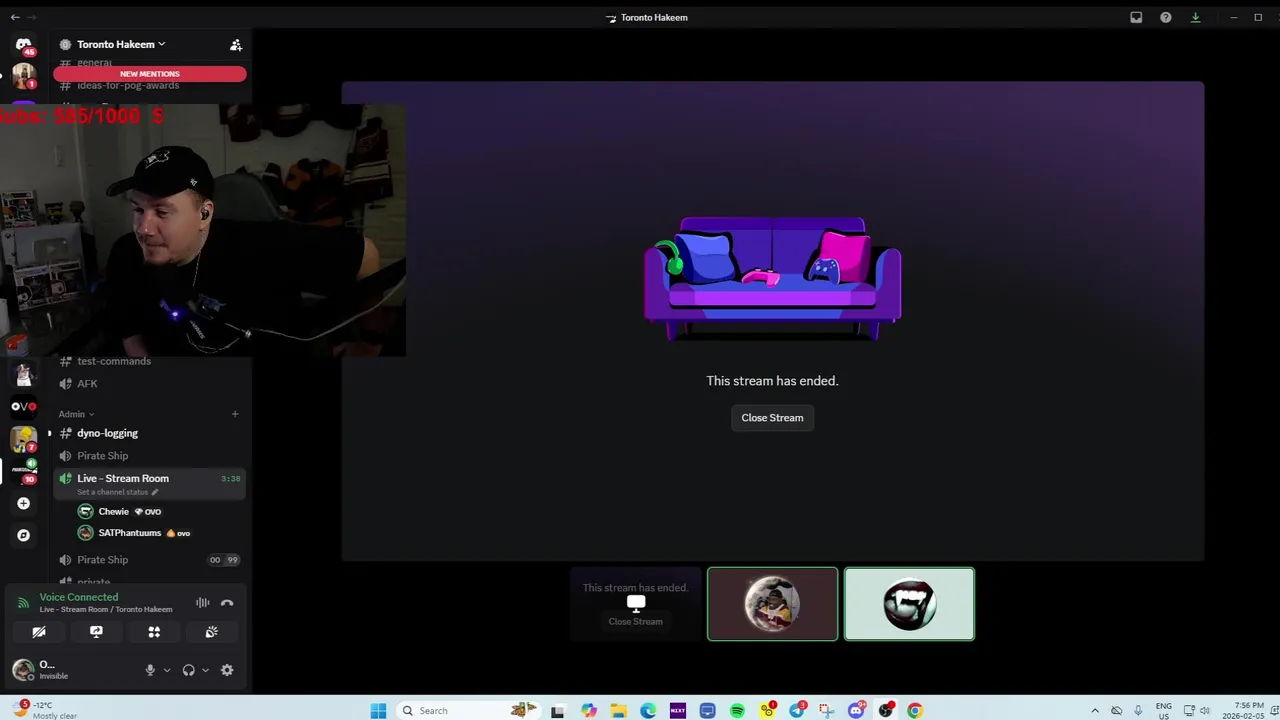Select Chewie's participant tile thumbnail
The image size is (1280, 720).
772,604
